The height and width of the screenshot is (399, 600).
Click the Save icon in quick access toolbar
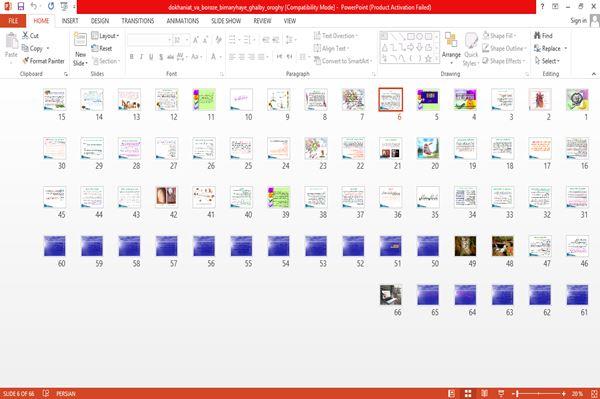click(x=21, y=7)
